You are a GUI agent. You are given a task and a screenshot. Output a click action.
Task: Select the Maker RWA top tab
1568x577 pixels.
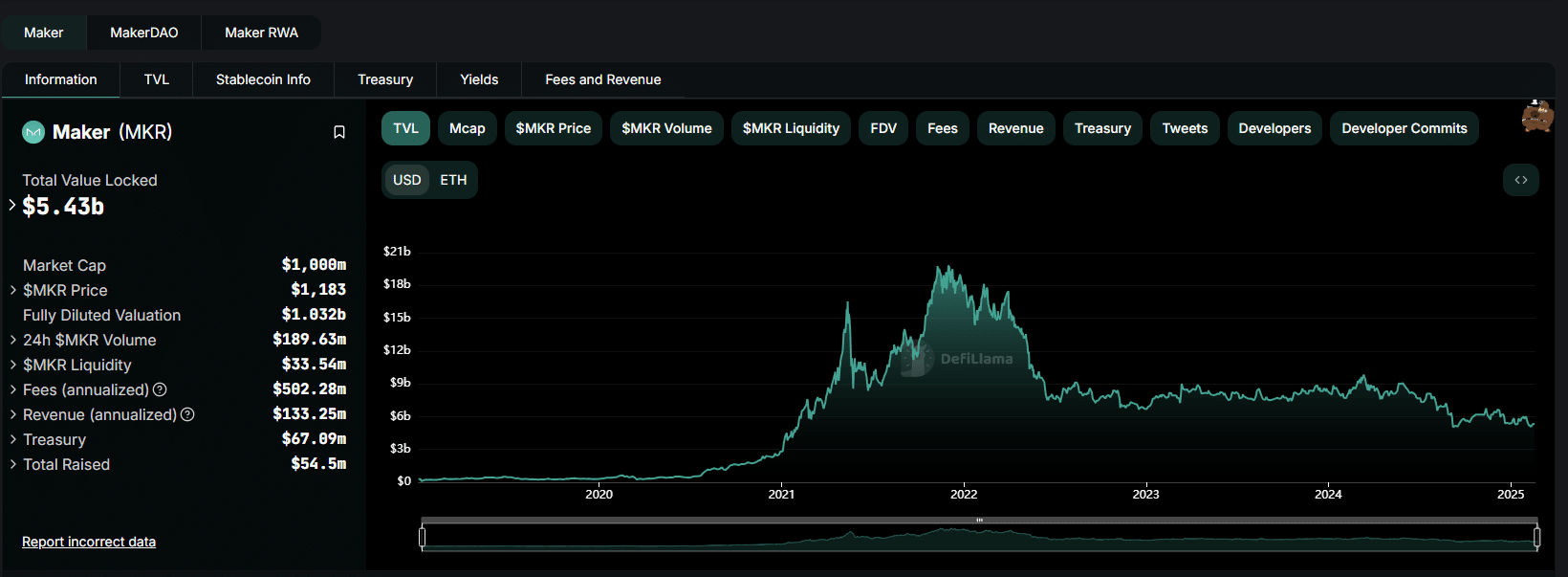tap(261, 33)
